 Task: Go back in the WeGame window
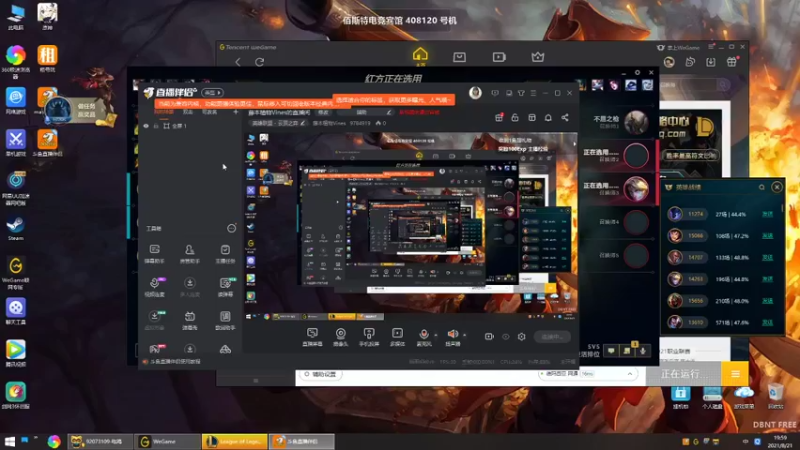[x=238, y=62]
